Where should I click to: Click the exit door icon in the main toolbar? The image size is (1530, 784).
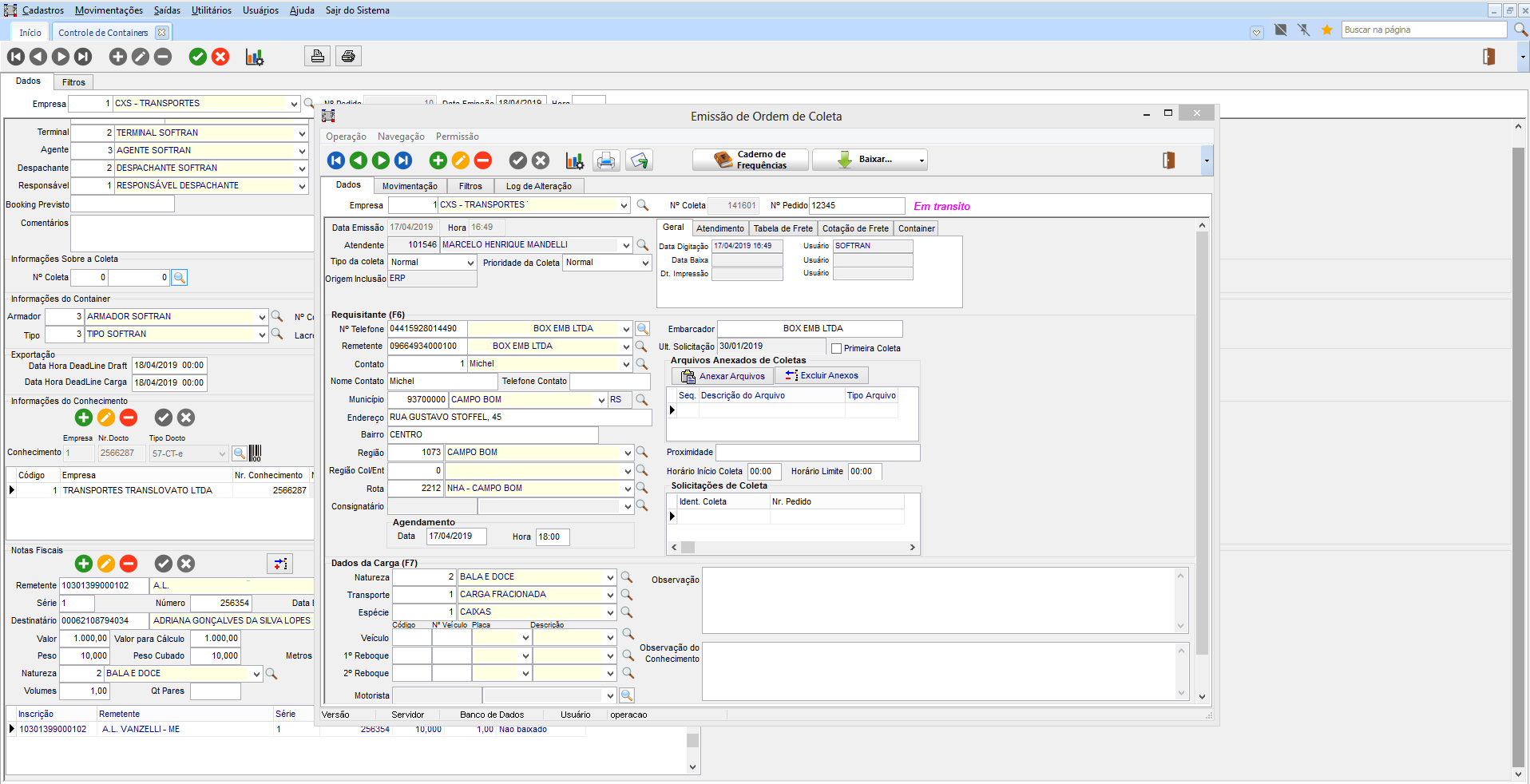coord(1488,56)
